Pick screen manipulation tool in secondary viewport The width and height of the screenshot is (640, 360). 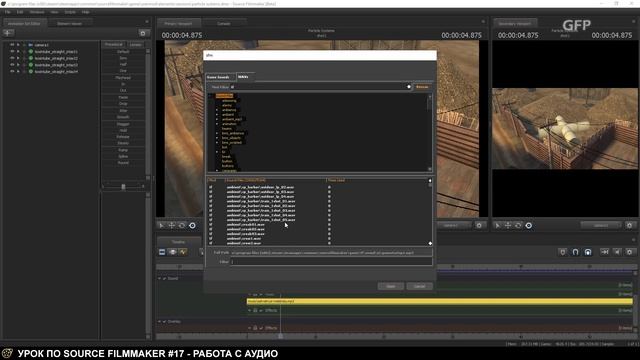tap(529, 225)
